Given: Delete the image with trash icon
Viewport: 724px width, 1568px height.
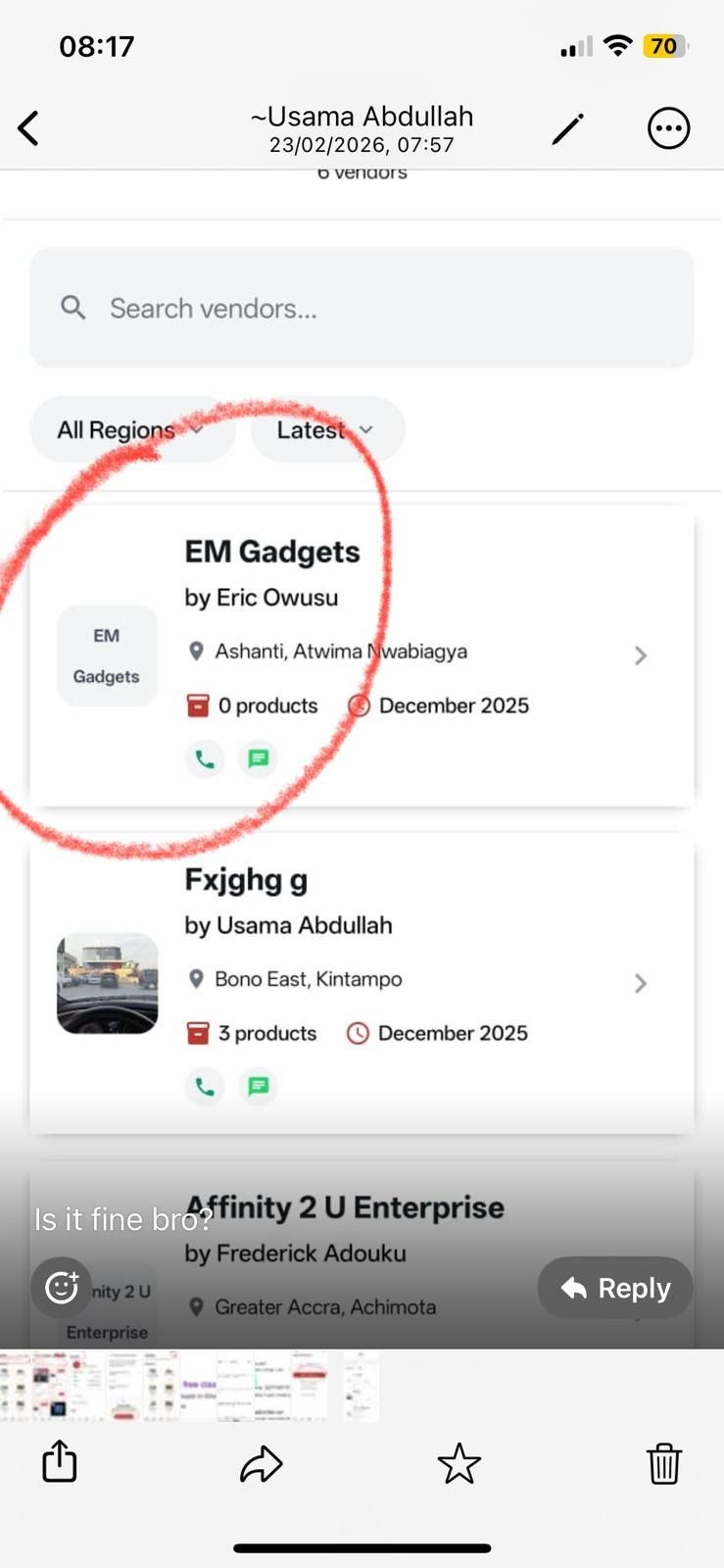Looking at the screenshot, I should pyautogui.click(x=663, y=1464).
